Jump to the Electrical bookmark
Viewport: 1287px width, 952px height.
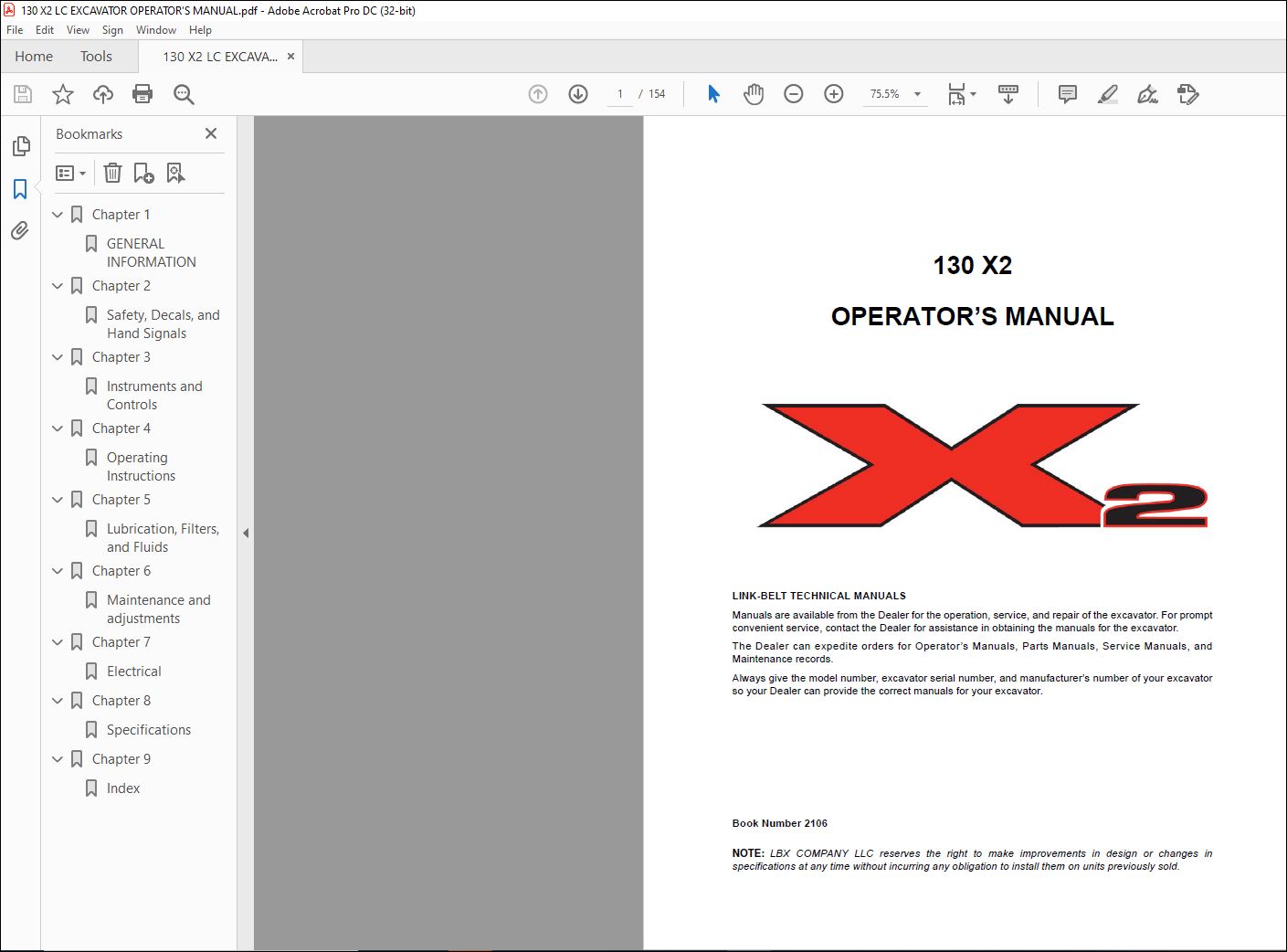coord(133,672)
